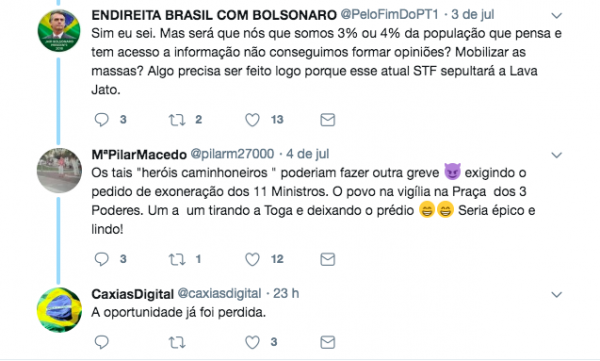Share MªPilarMacedo's tweet via message icon

coord(328,259)
